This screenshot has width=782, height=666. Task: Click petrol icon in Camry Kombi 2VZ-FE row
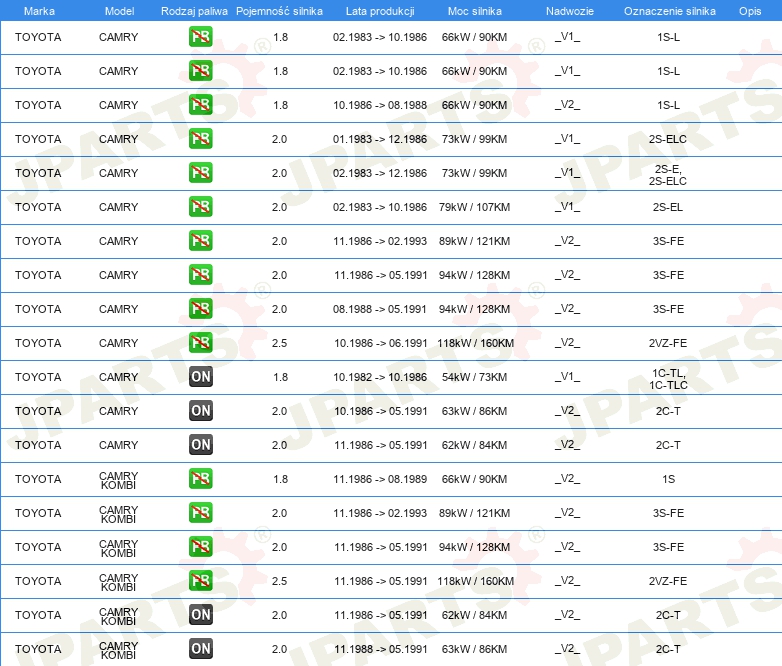[x=200, y=580]
